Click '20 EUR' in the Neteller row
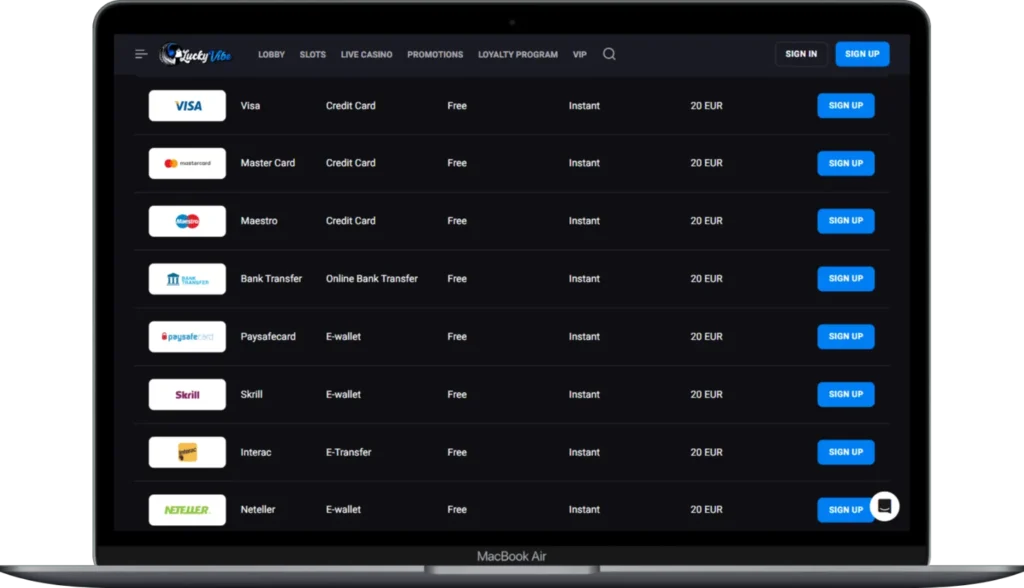The width and height of the screenshot is (1024, 588). (x=707, y=510)
